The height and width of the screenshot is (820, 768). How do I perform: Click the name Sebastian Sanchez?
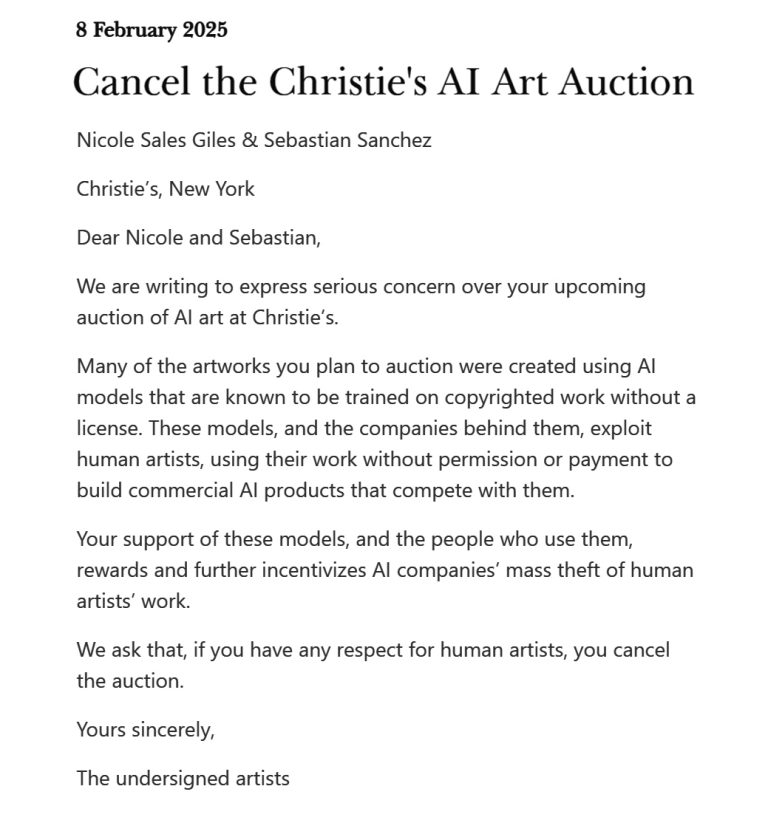pyautogui.click(x=348, y=140)
